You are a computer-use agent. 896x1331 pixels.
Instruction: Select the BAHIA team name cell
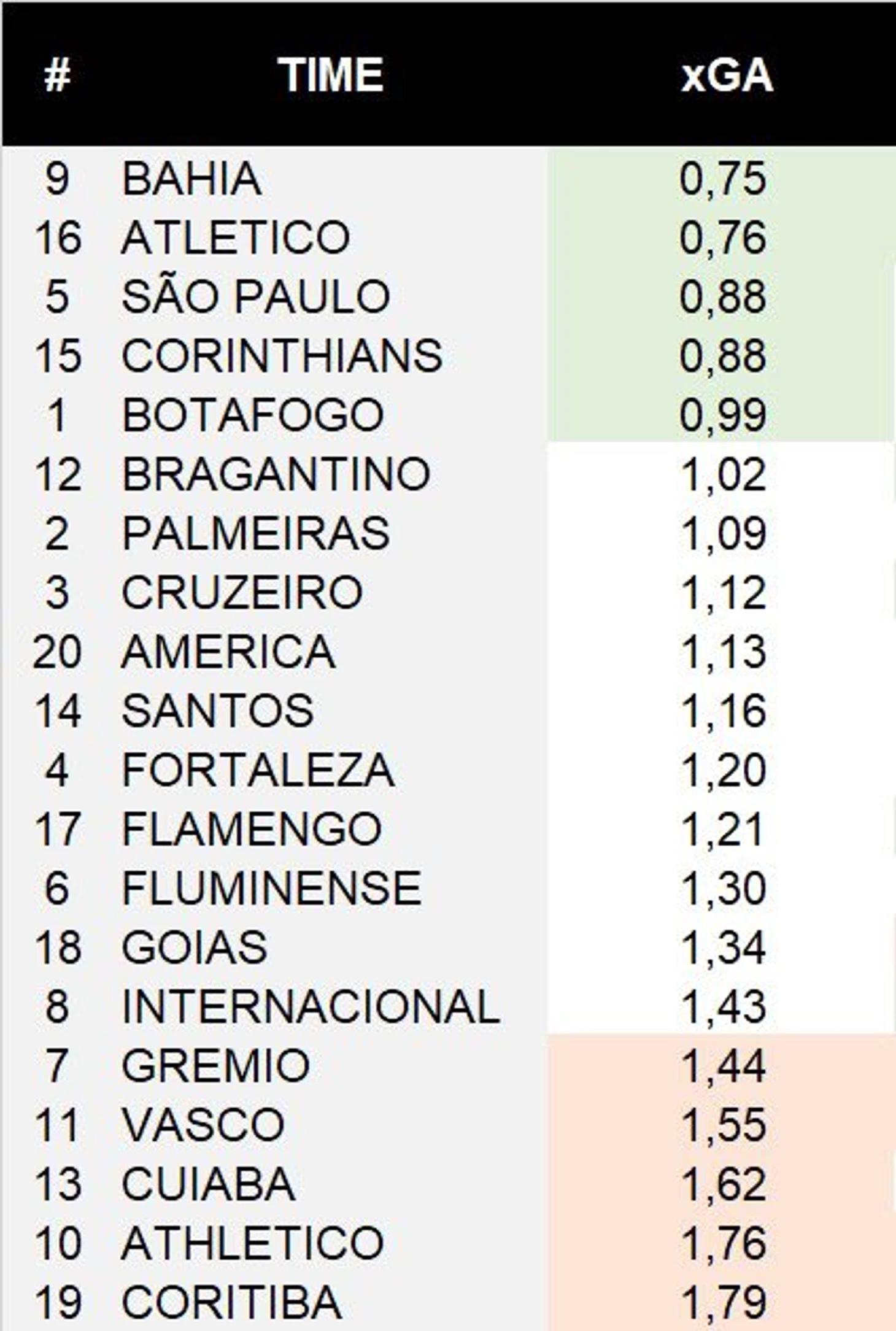click(x=192, y=179)
